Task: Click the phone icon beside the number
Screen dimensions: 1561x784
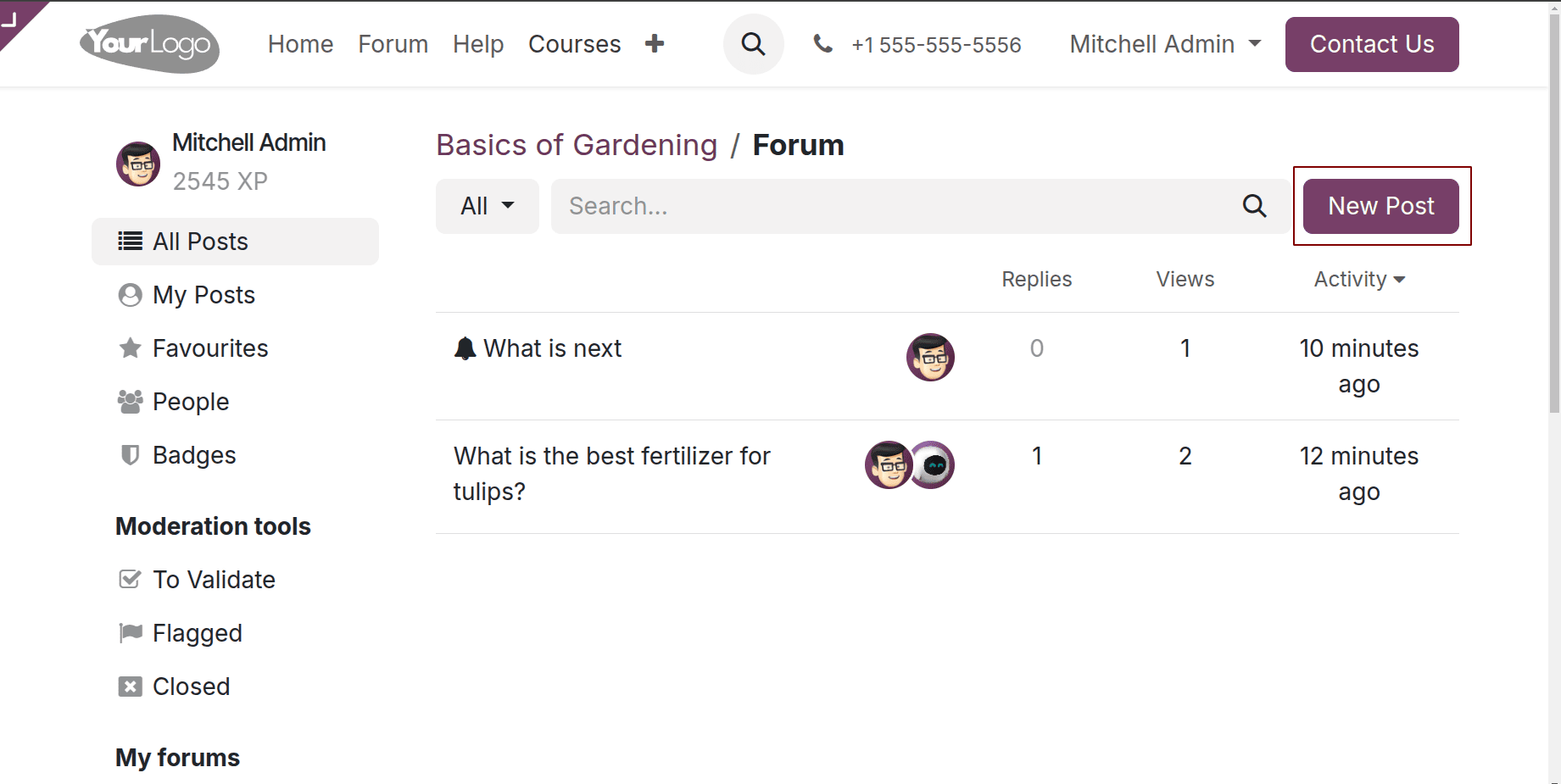Action: click(x=822, y=44)
